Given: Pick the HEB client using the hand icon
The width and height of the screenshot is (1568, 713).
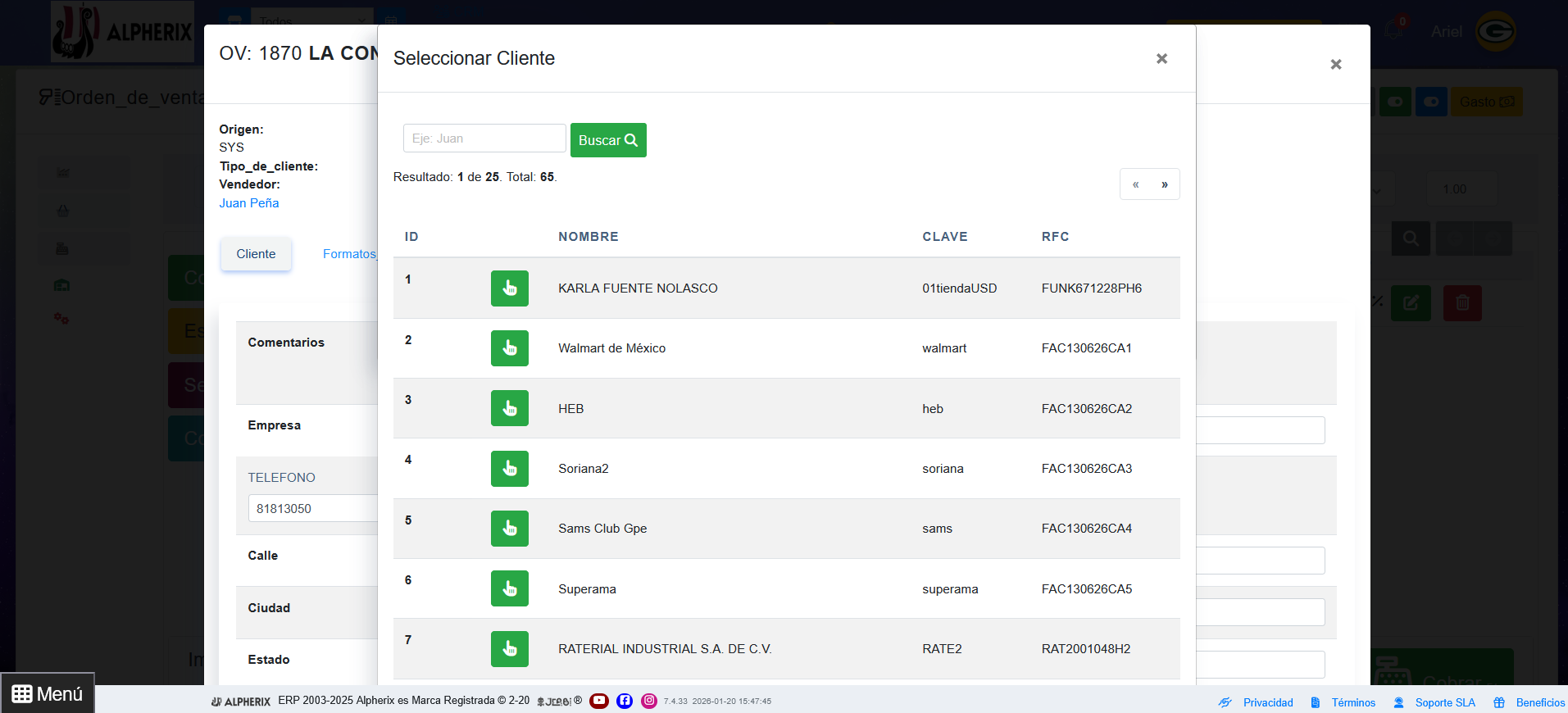Looking at the screenshot, I should [509, 408].
